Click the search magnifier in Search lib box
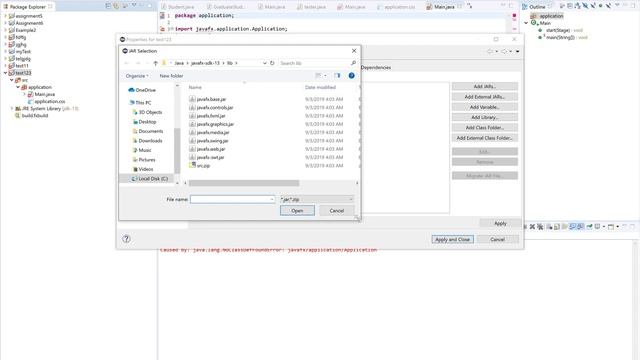Screen dimensions: 640x360 [x=353, y=63]
